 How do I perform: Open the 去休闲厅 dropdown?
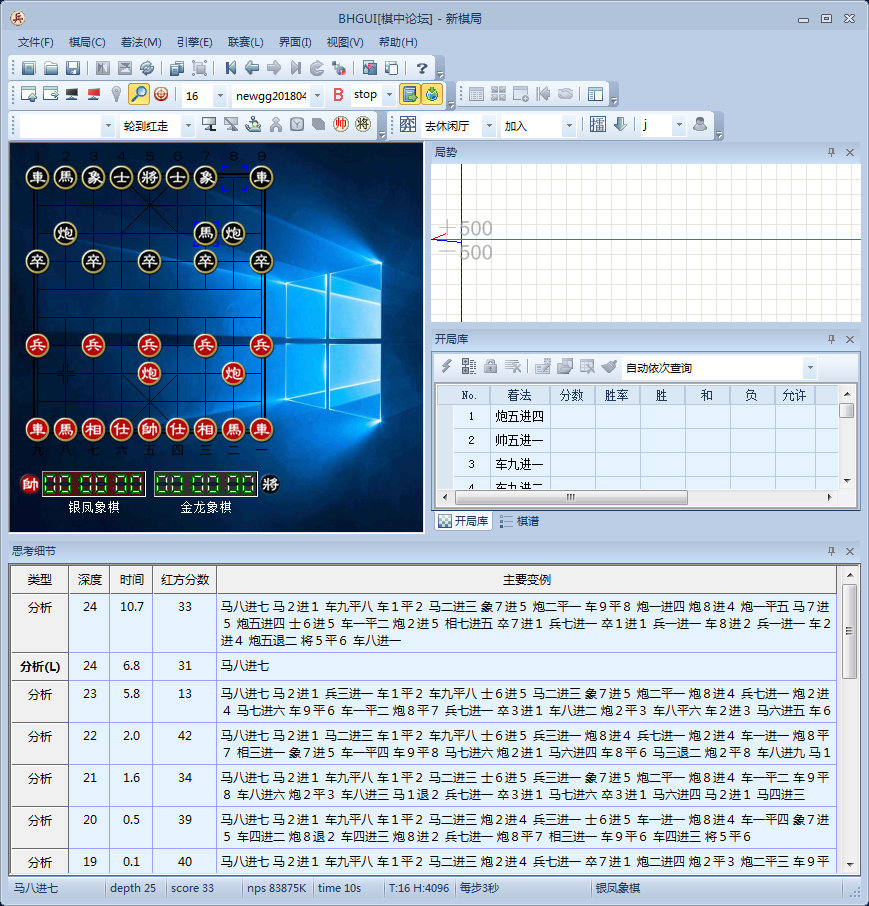pos(489,125)
